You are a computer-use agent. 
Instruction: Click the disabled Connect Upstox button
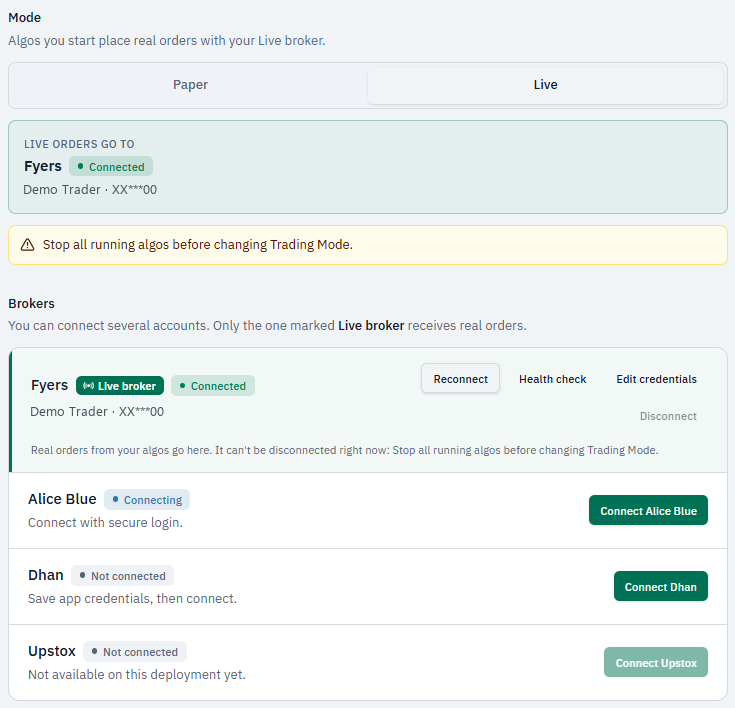click(x=656, y=662)
